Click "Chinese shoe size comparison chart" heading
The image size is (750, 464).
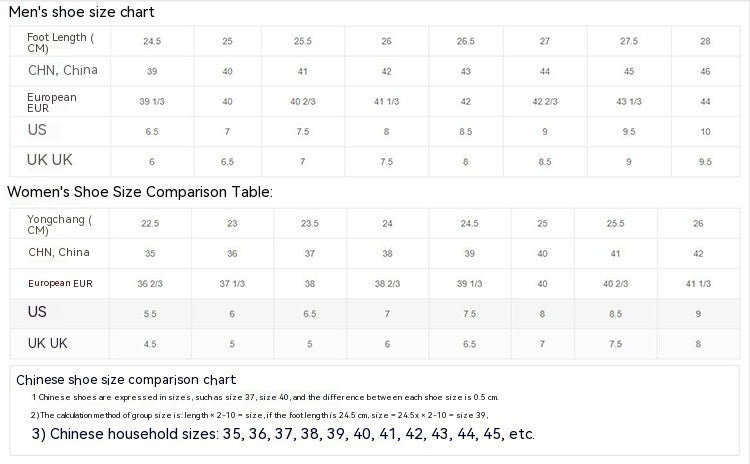126,380
